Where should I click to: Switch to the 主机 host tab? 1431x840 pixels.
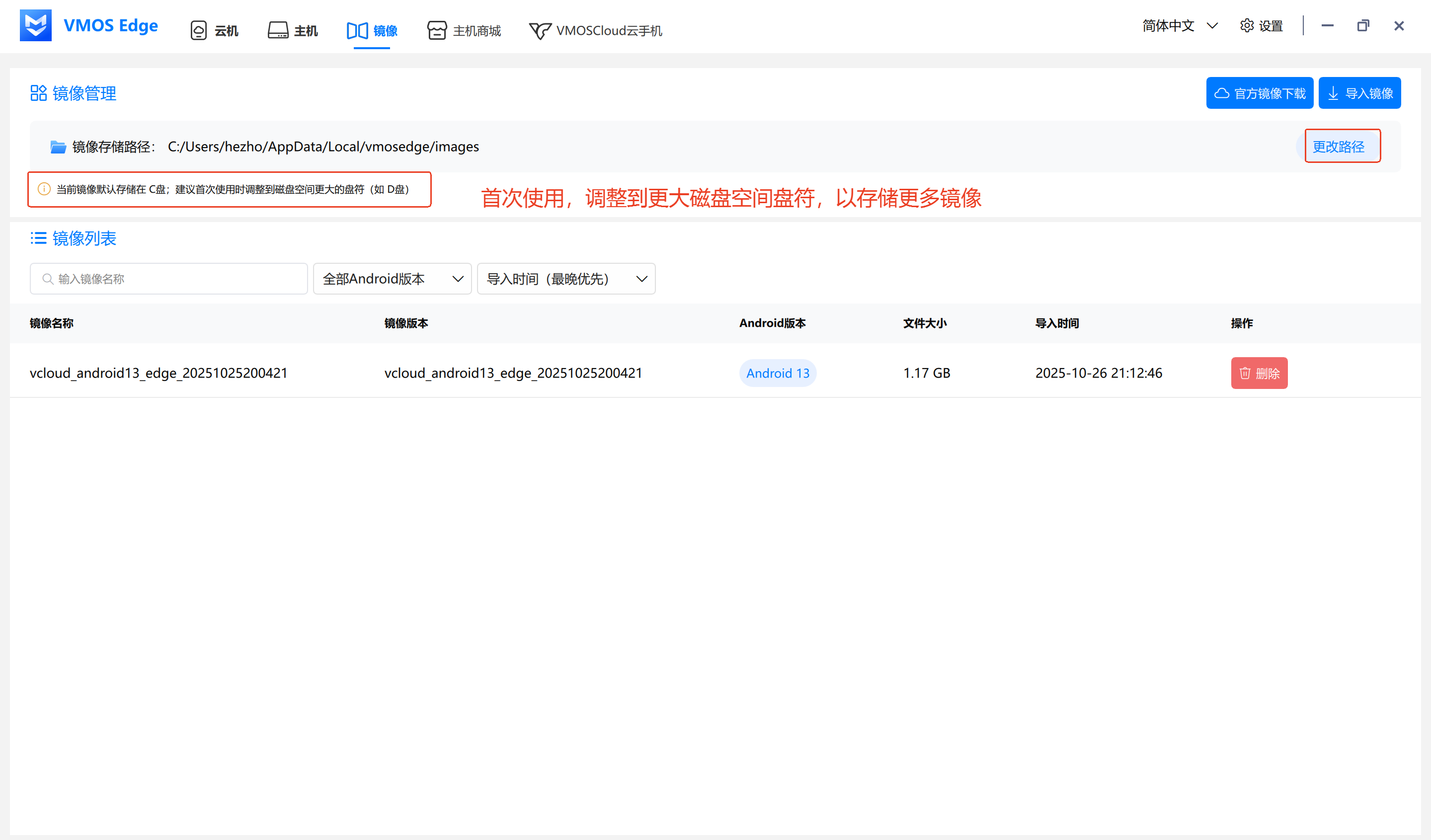[293, 31]
